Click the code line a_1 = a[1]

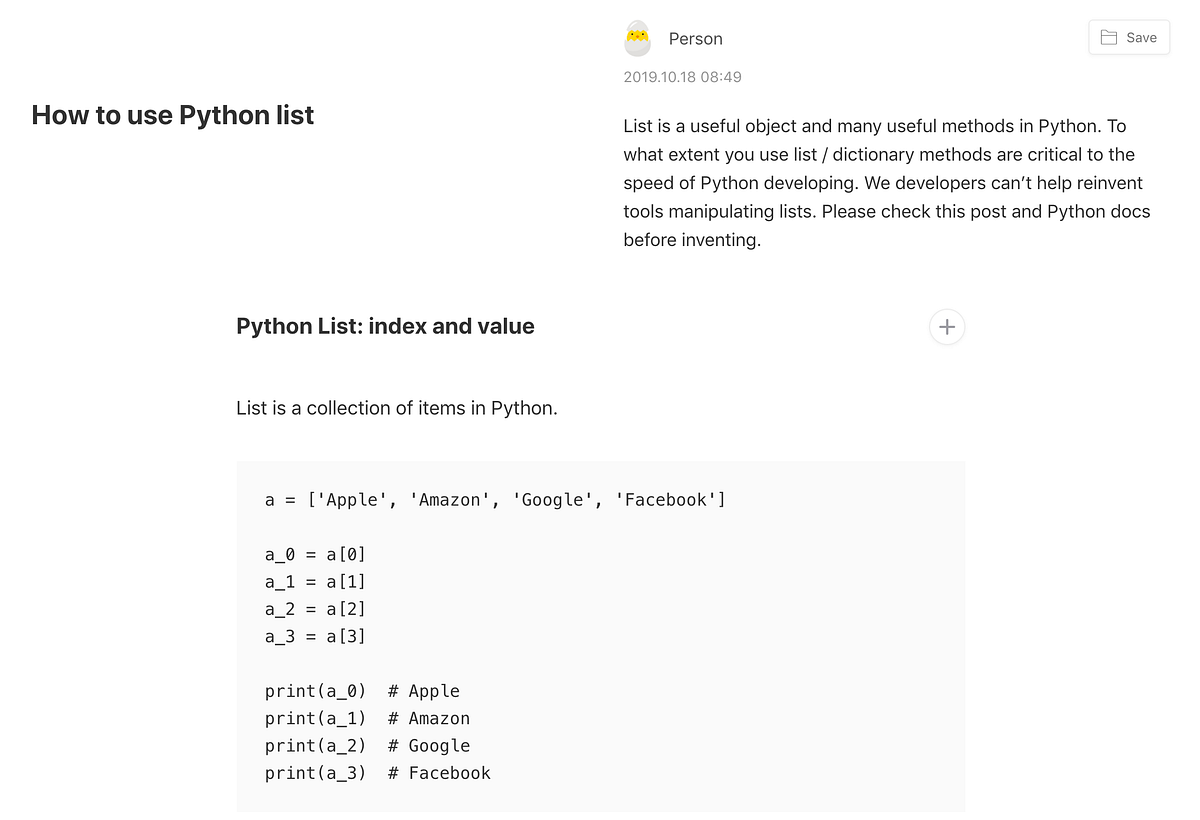[315, 581]
